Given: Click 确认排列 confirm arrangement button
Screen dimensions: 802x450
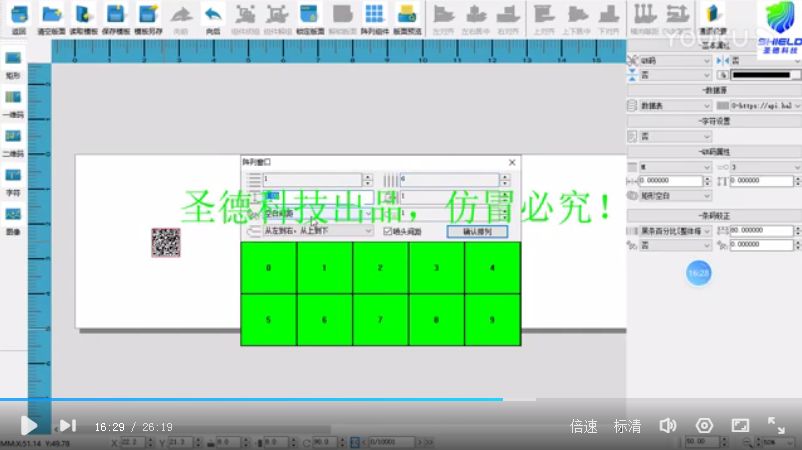Looking at the screenshot, I should pos(477,232).
